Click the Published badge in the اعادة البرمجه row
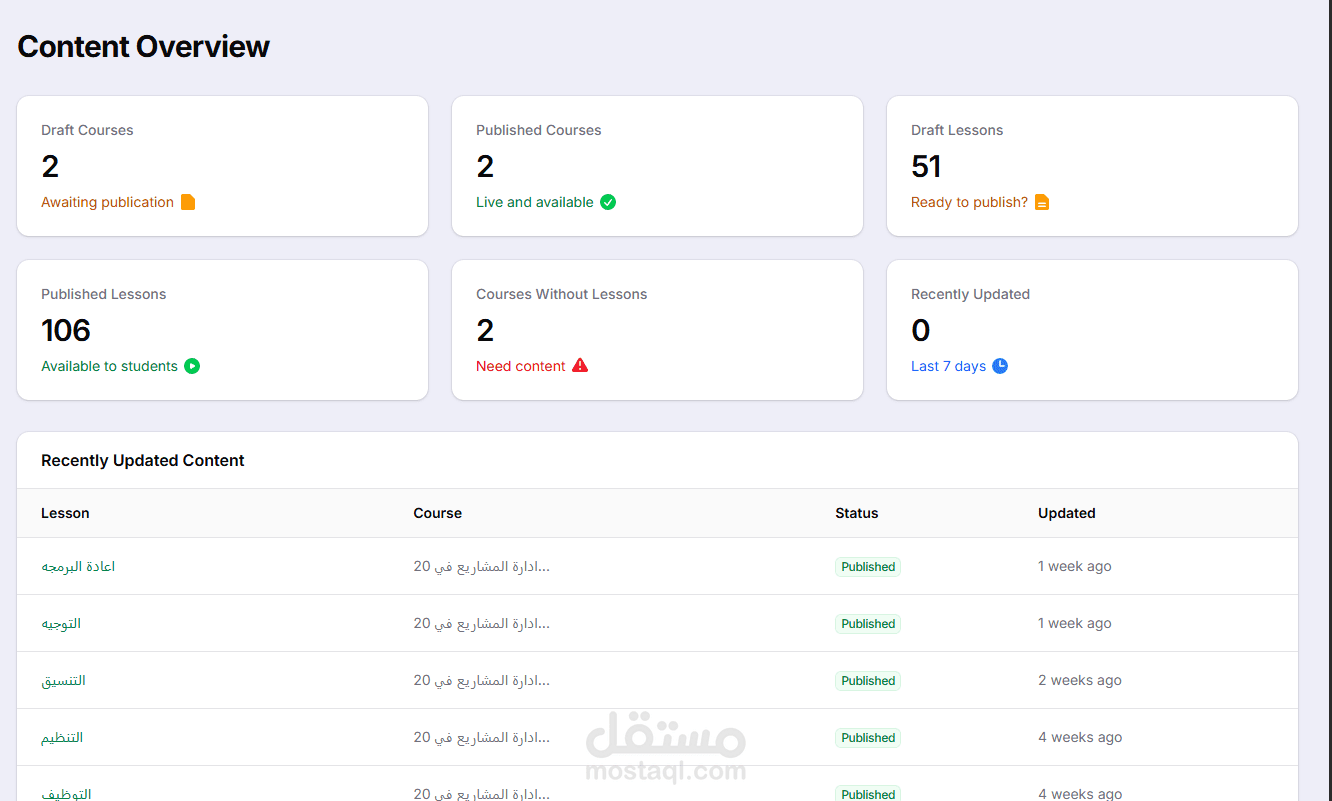 (x=868, y=567)
